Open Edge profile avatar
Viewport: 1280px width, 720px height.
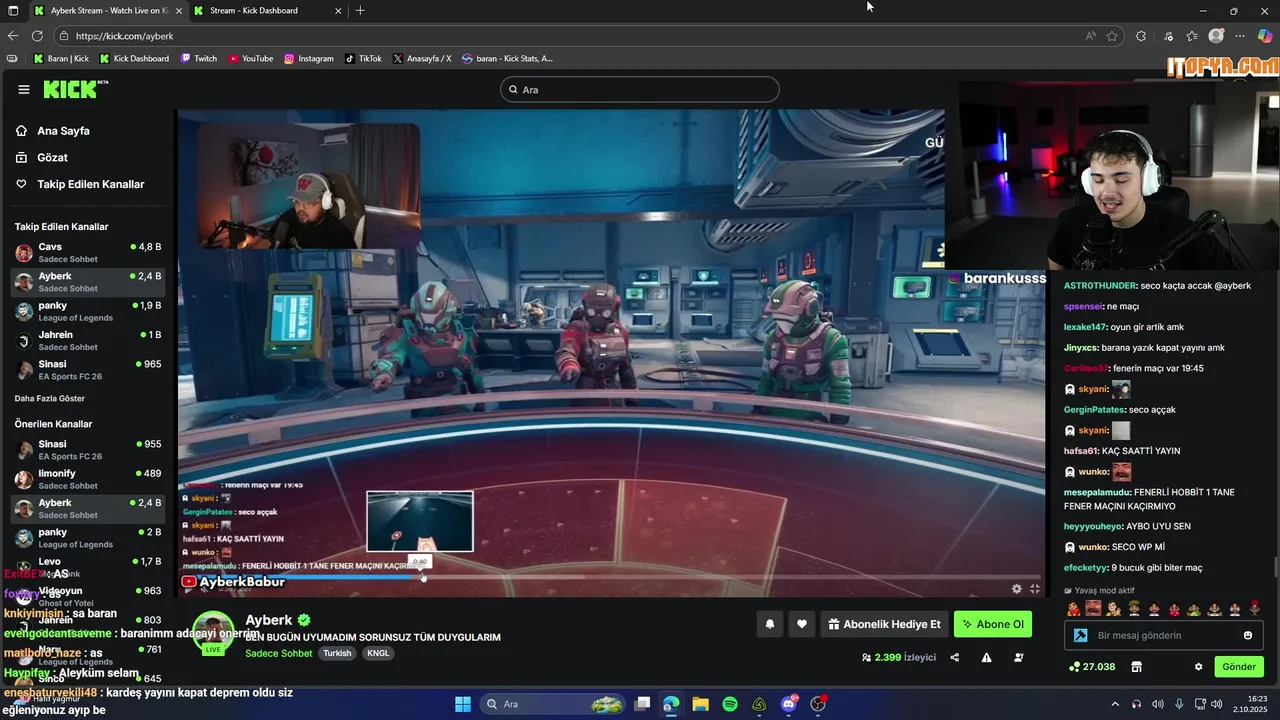(1216, 36)
